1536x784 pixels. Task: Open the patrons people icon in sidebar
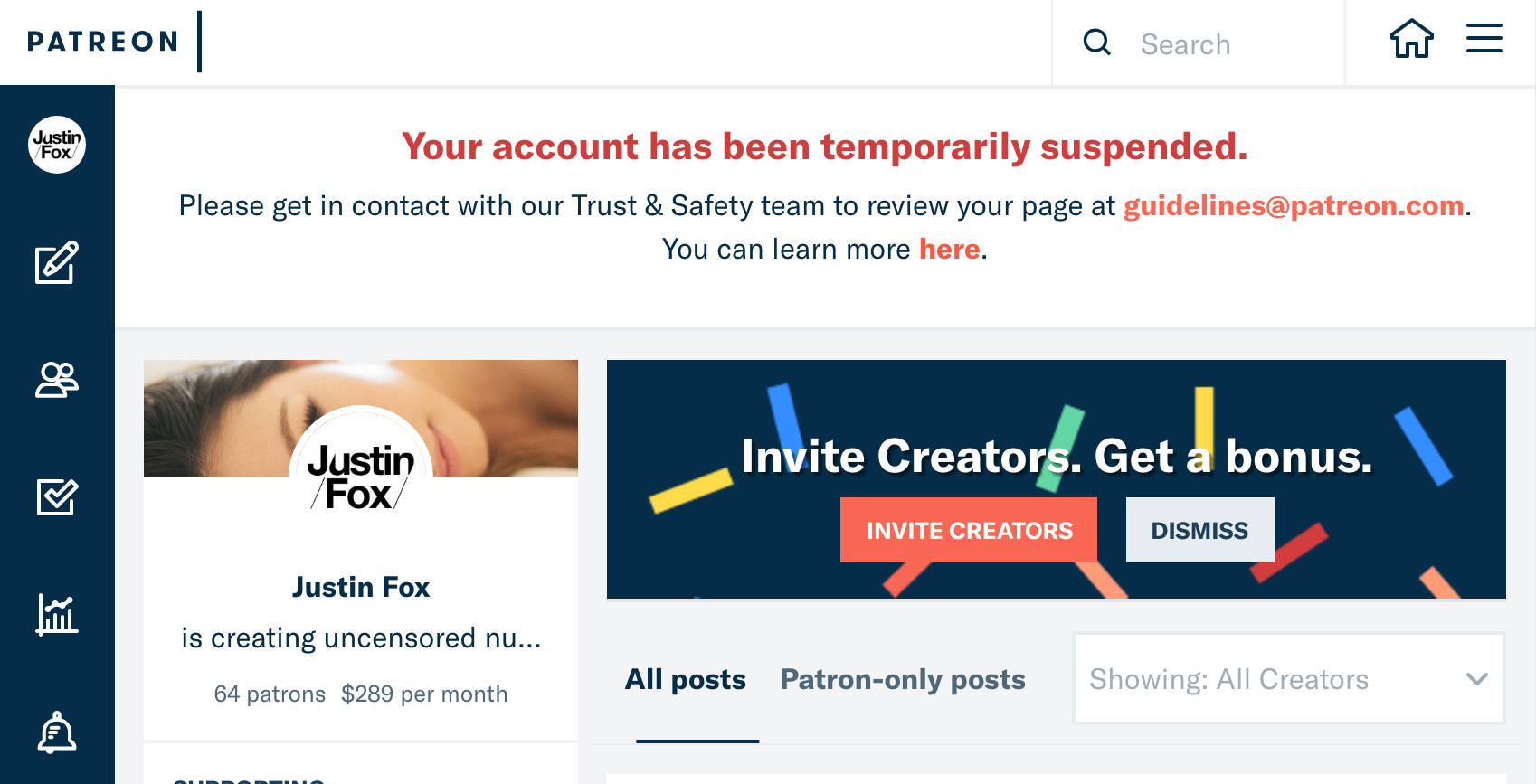[56, 380]
